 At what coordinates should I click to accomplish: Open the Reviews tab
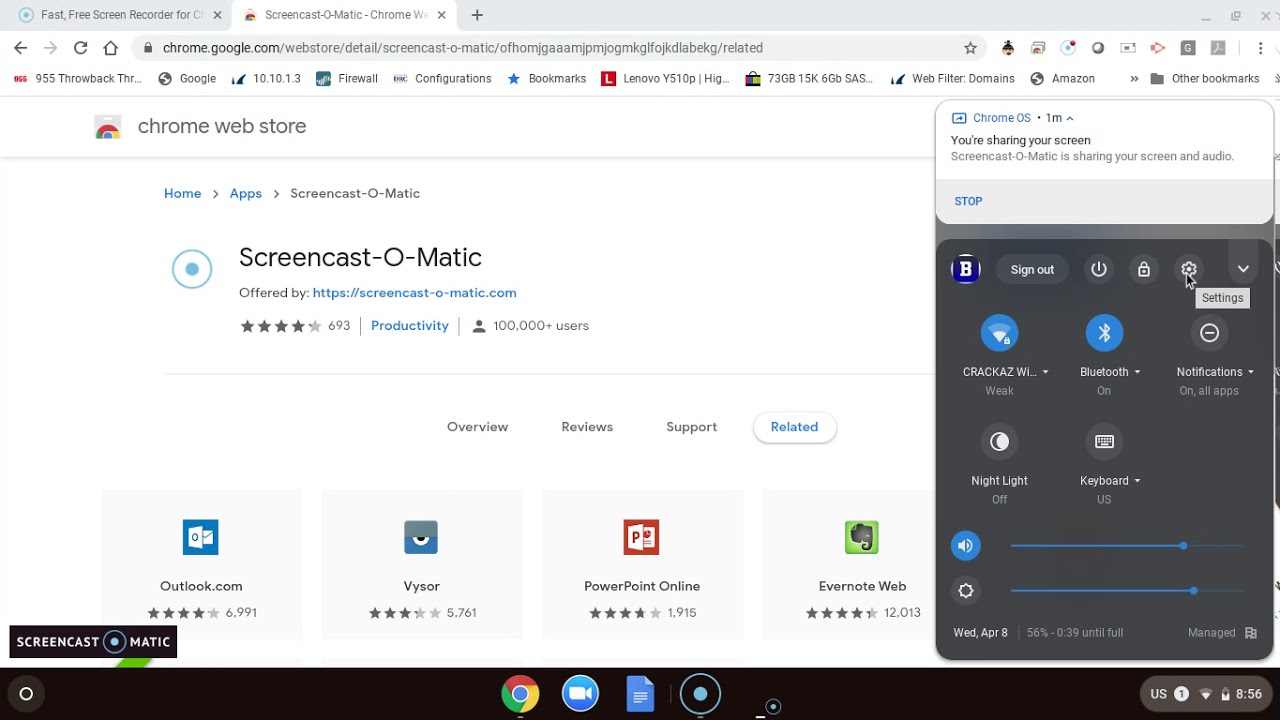587,427
